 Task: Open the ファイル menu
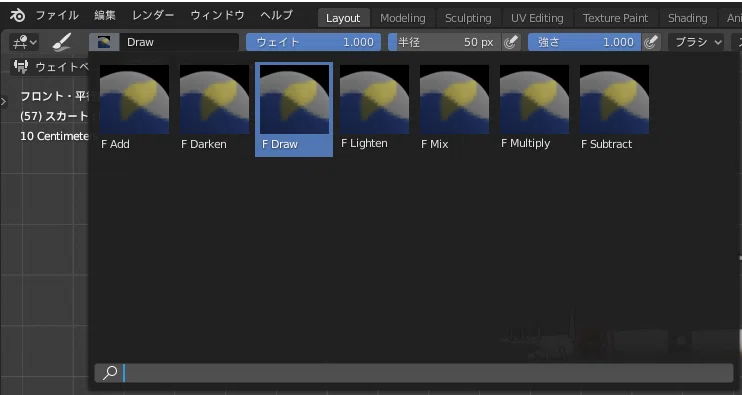click(x=57, y=16)
